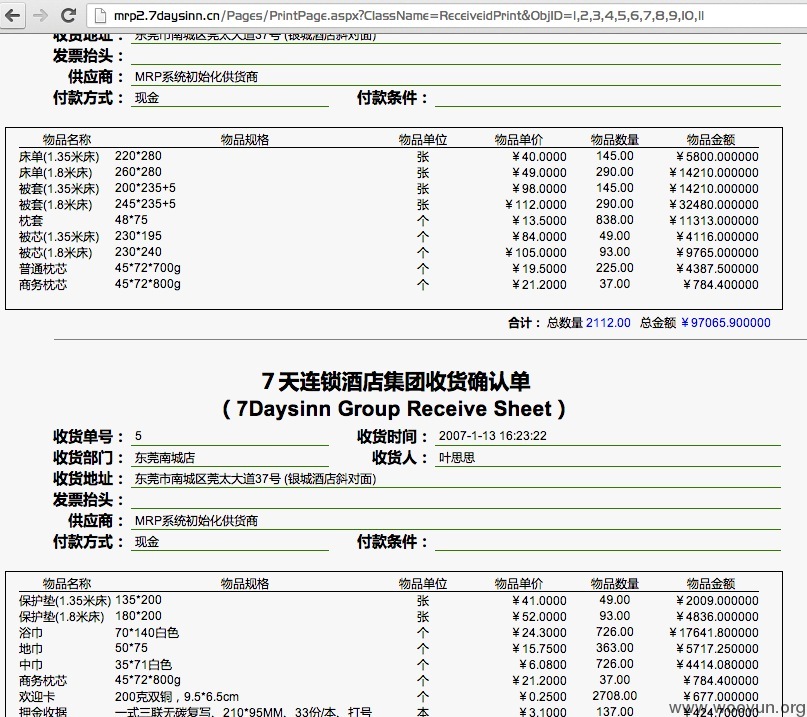
Task: Select quantity 363.00
Action: click(615, 648)
